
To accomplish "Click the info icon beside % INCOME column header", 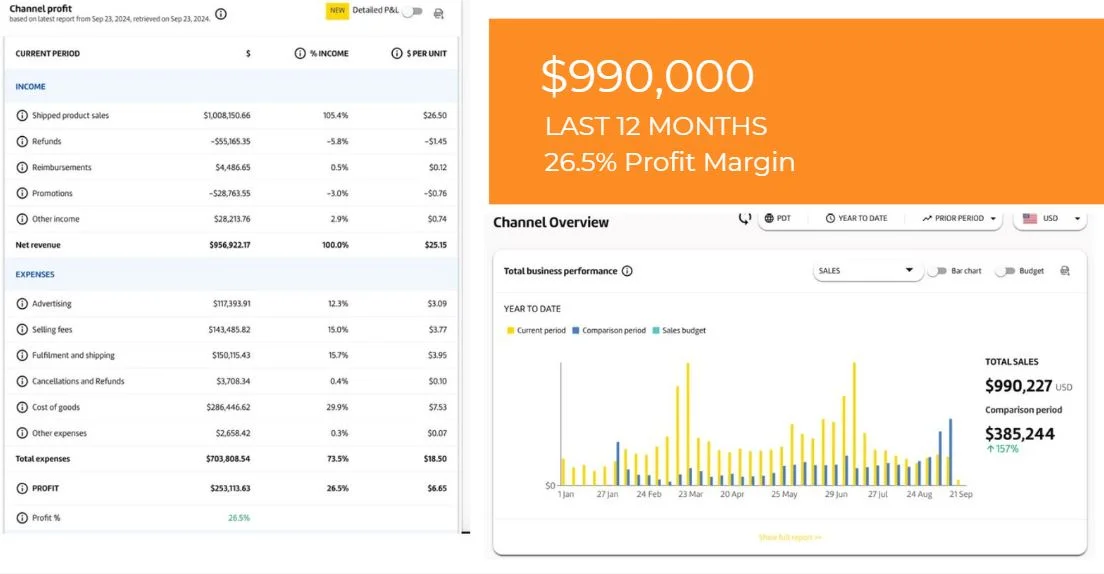I will point(299,54).
